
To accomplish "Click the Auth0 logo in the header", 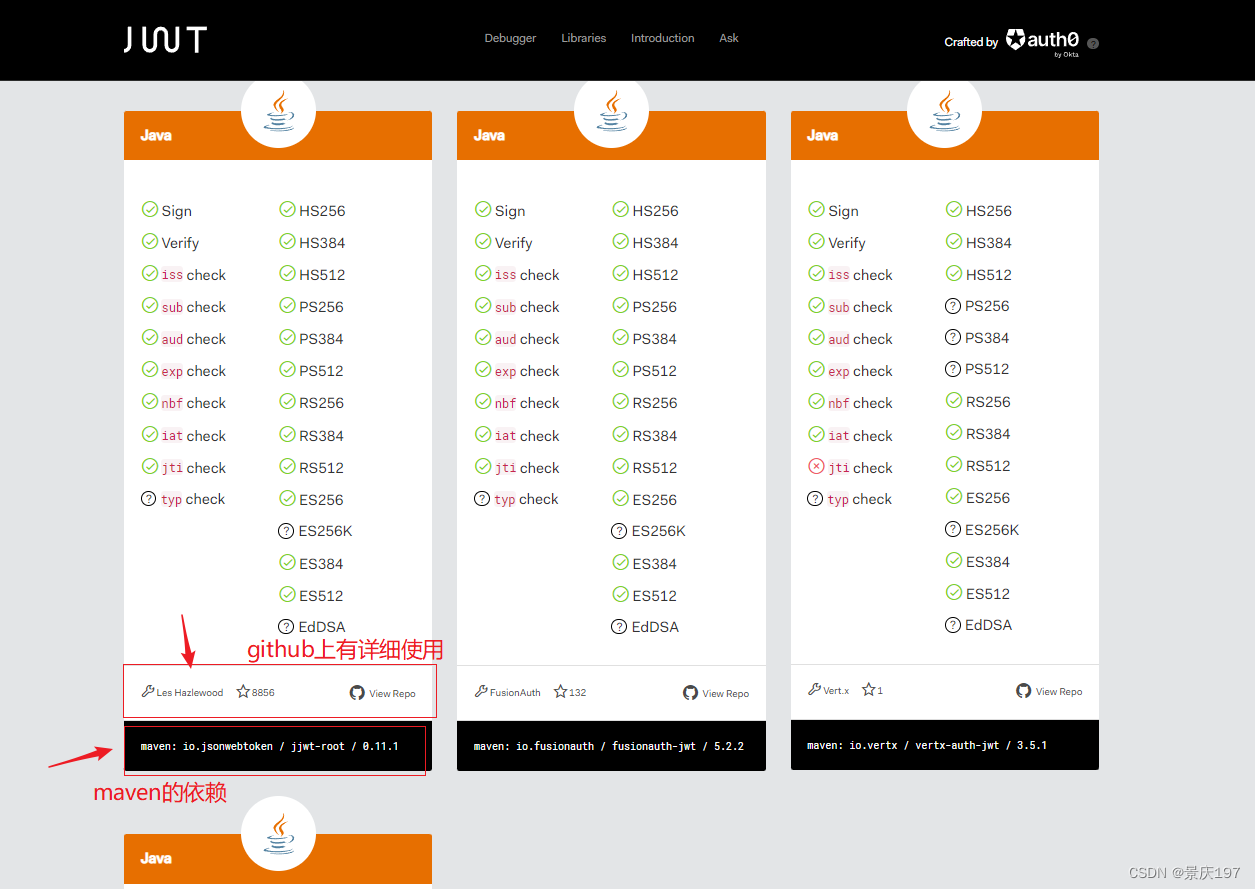I will coord(1042,41).
